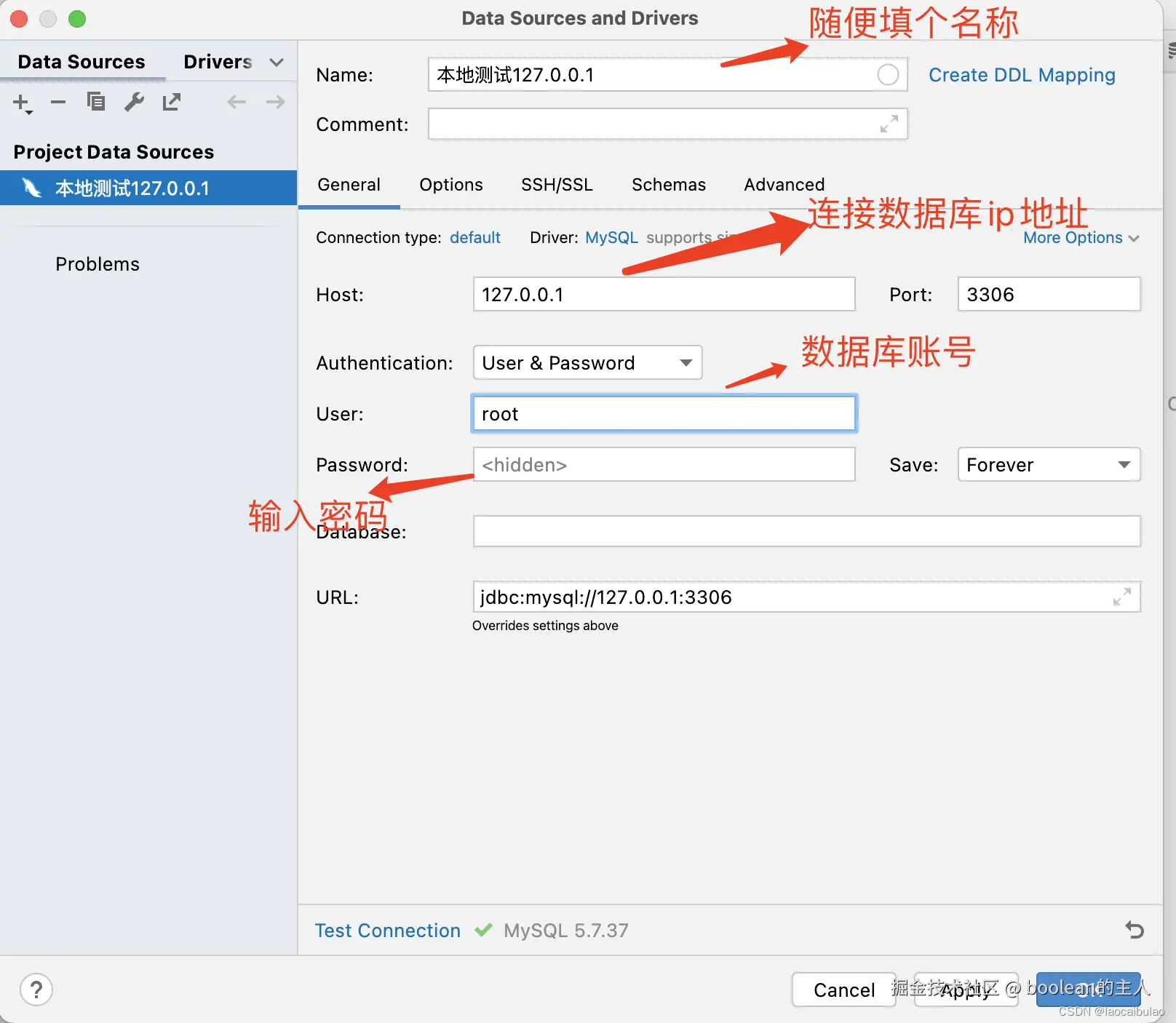This screenshot has width=1176, height=1023.
Task: Switch to Drivers tab
Action: click(218, 62)
